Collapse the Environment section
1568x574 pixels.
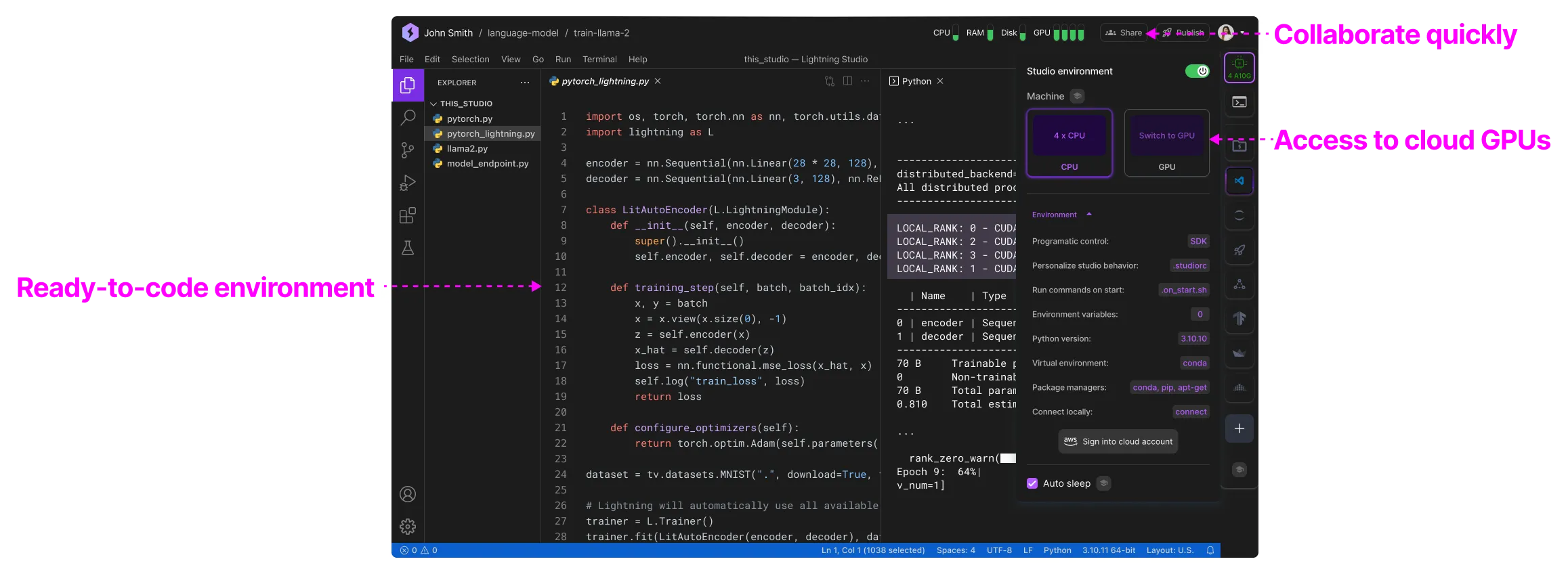point(1061,215)
